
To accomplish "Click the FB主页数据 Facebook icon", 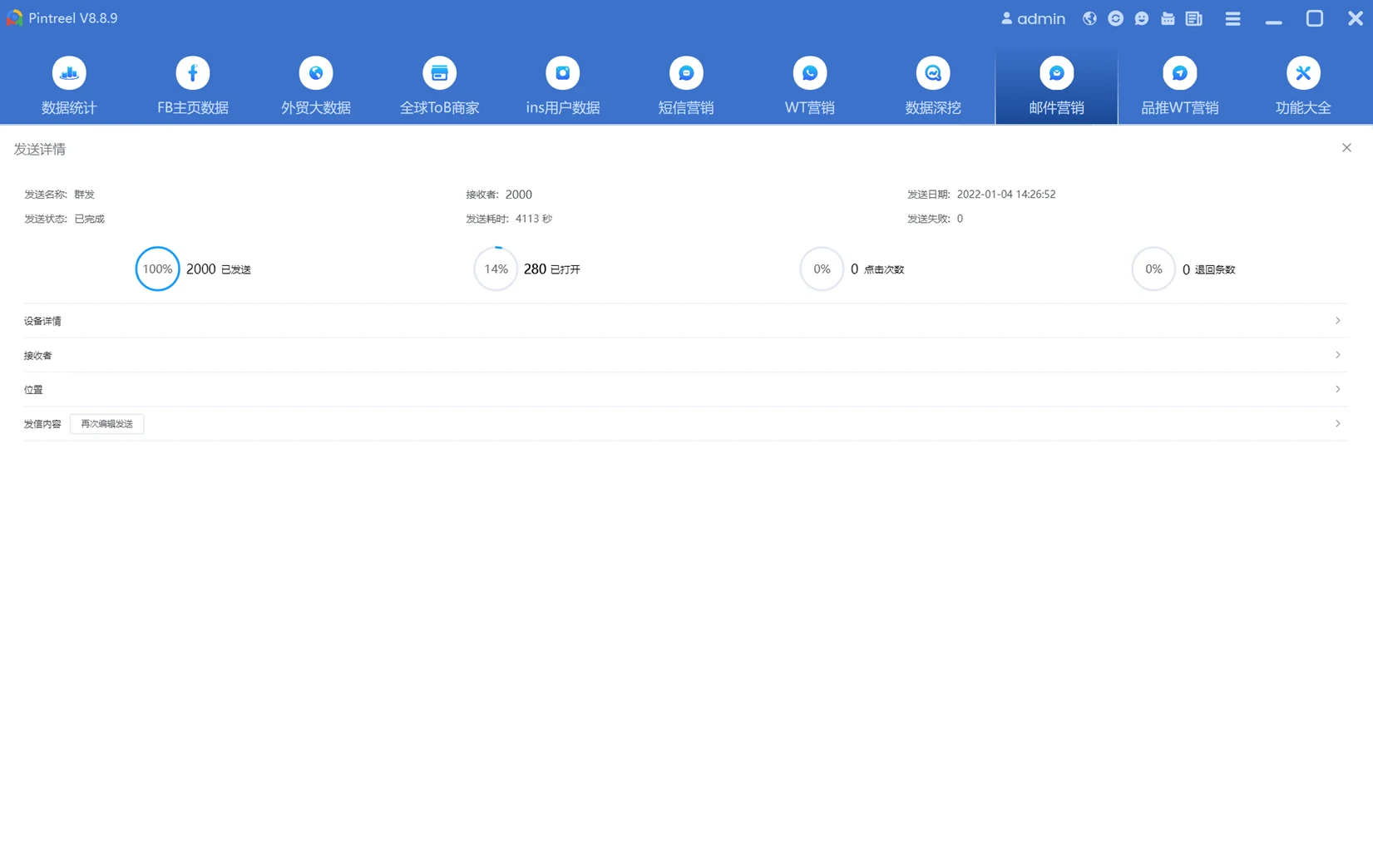I will point(192,73).
